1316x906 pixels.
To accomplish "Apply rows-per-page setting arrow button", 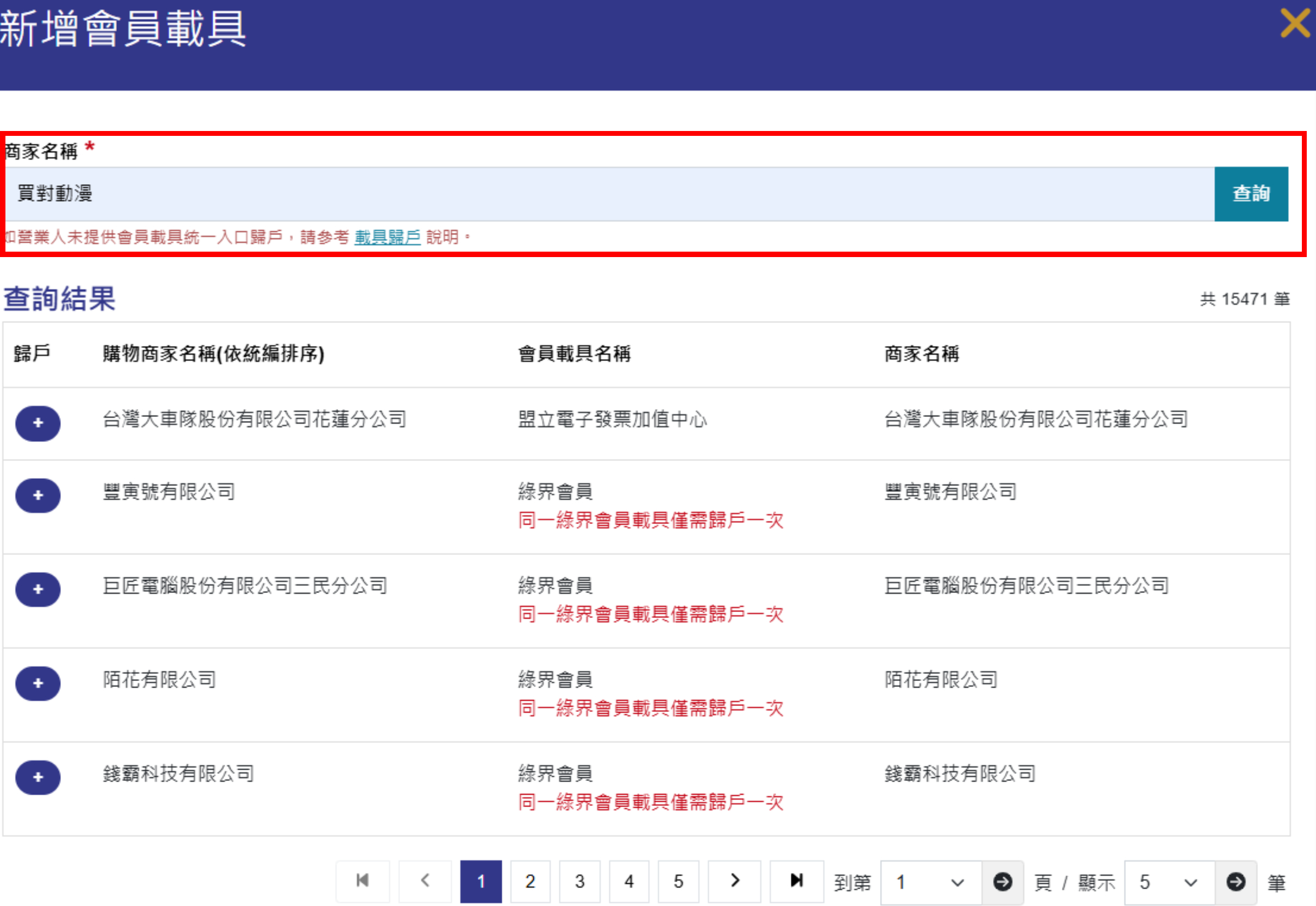I will pyautogui.click(x=1236, y=882).
